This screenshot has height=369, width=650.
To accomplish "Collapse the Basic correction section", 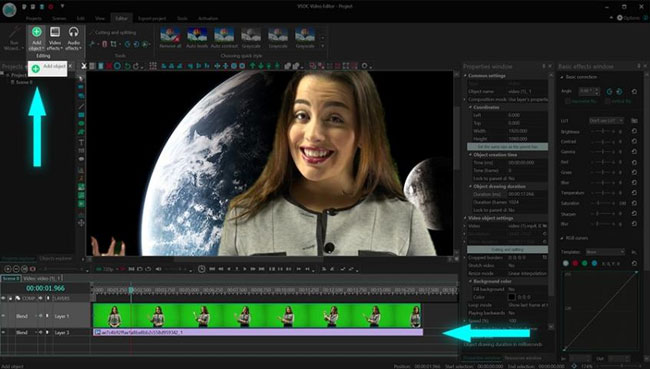I will point(562,77).
